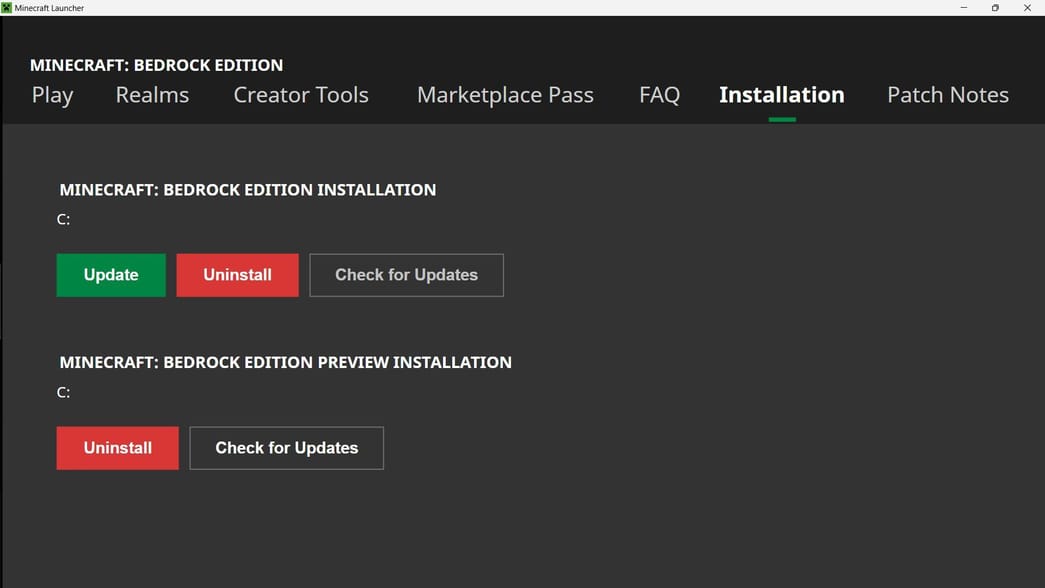The image size is (1045, 588).
Task: Switch to the Play tab
Action: pos(52,95)
